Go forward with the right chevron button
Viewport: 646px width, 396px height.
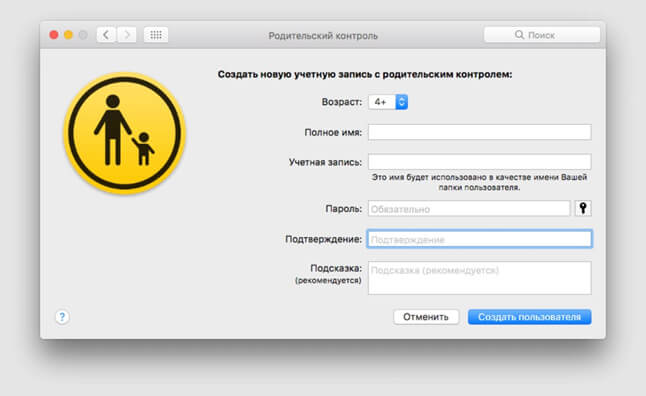pos(127,35)
